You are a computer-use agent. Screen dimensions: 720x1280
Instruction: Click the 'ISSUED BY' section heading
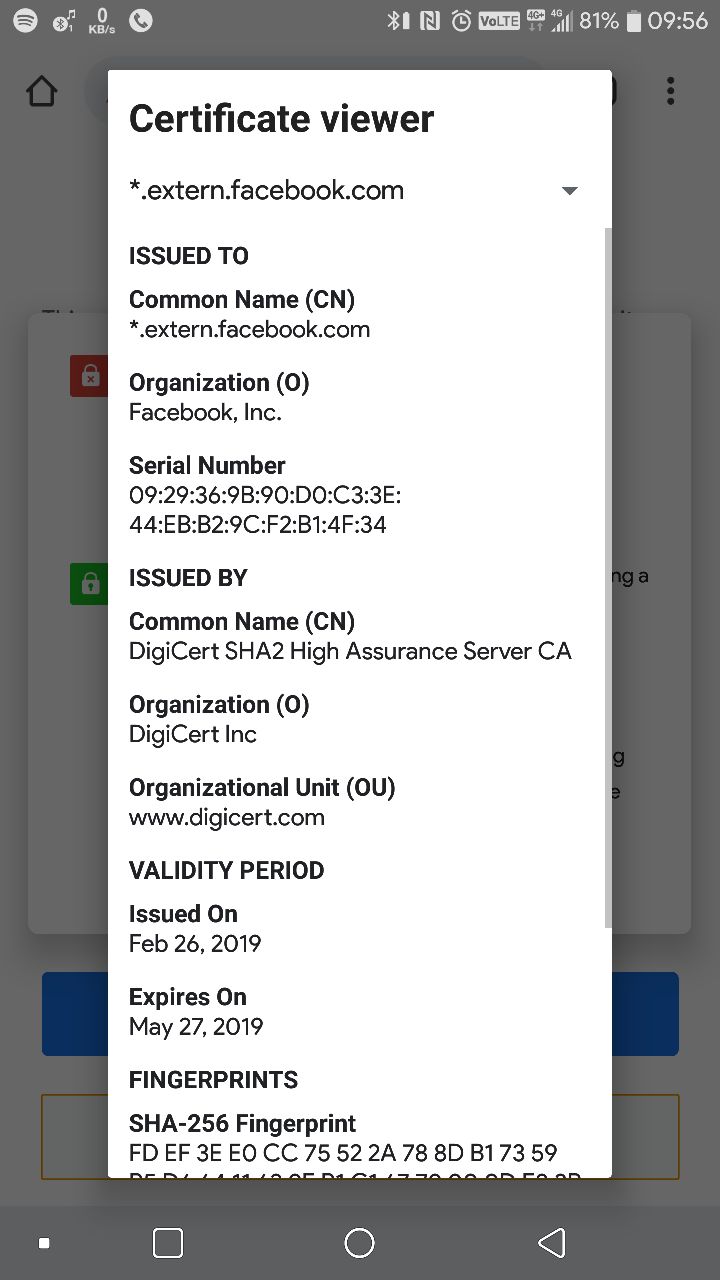coord(188,578)
